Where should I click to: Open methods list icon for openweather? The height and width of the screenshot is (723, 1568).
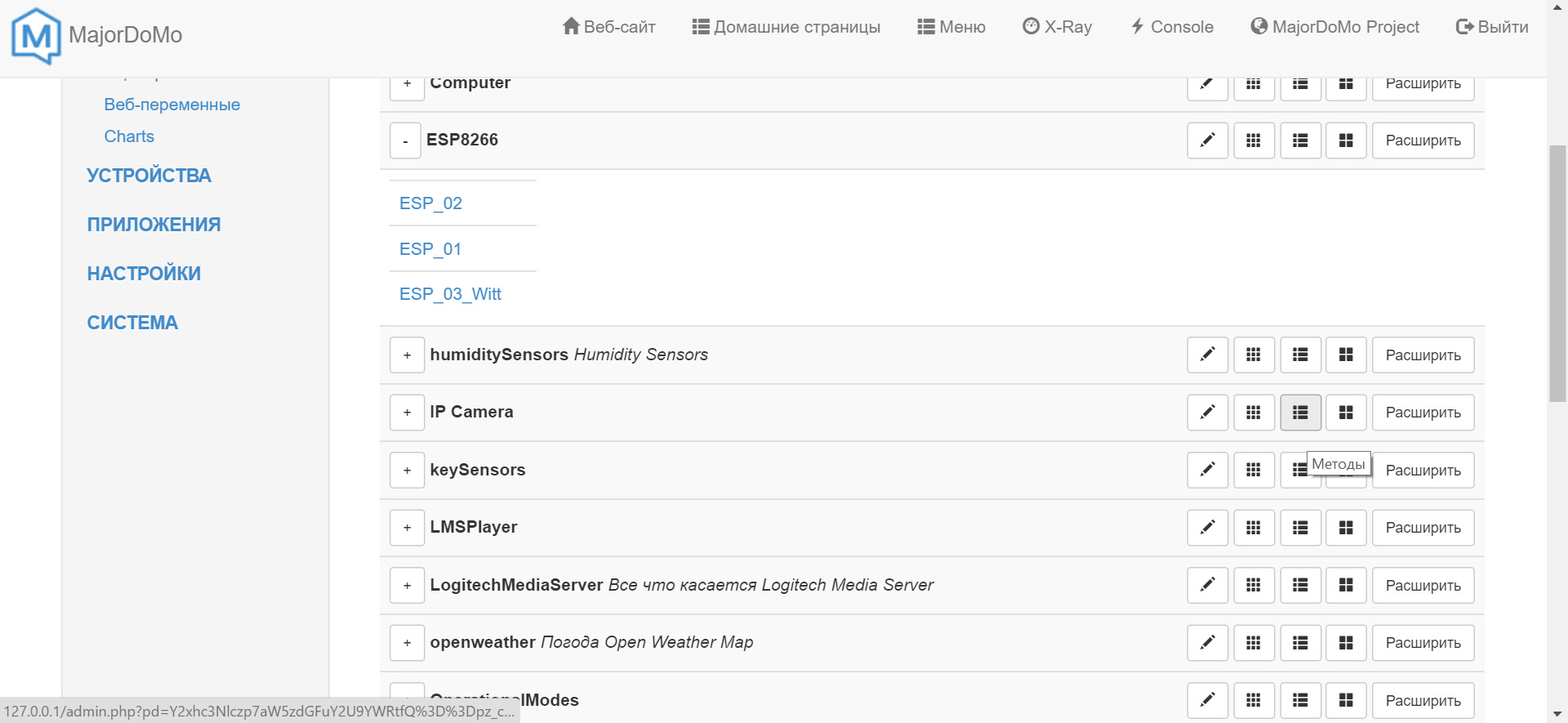(1300, 643)
